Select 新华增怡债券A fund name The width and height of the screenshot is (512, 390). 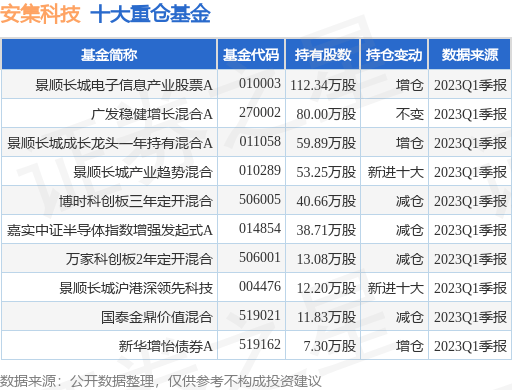(x=166, y=346)
